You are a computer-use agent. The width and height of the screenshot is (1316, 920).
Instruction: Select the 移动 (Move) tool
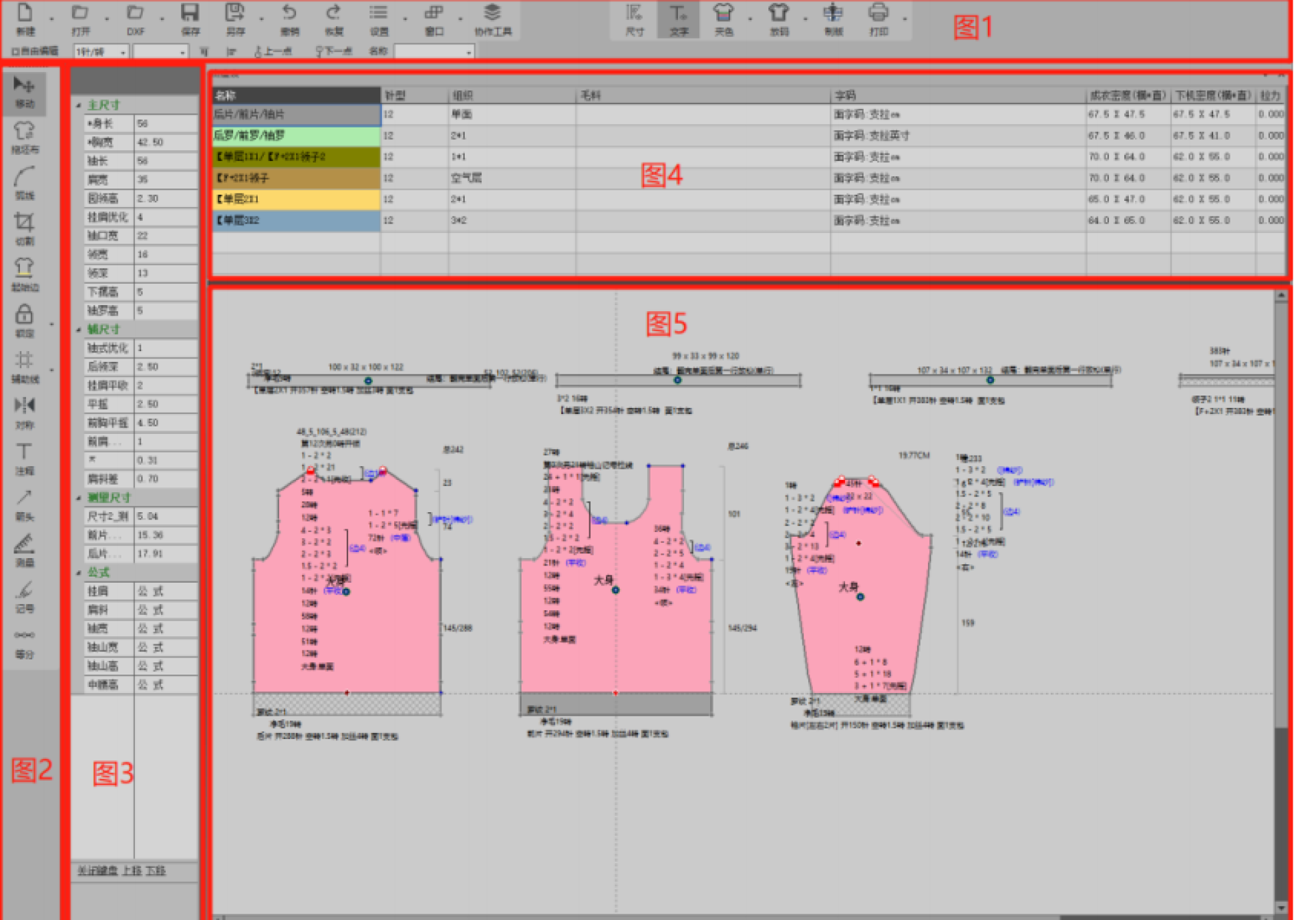click(x=24, y=91)
